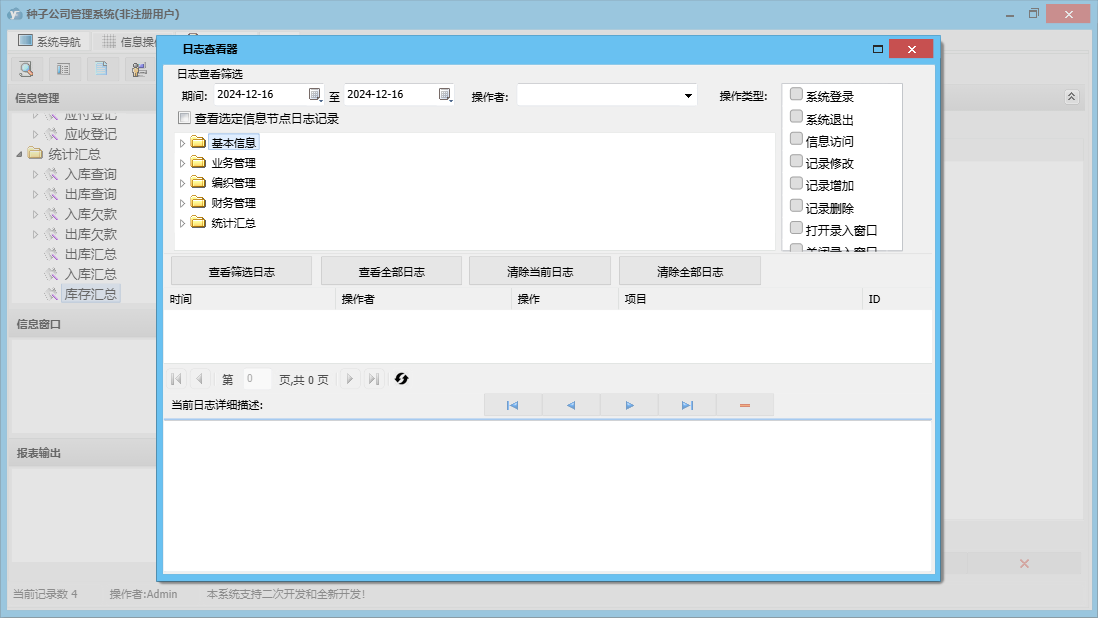Click 查看筛选日志 button

[x=242, y=272]
